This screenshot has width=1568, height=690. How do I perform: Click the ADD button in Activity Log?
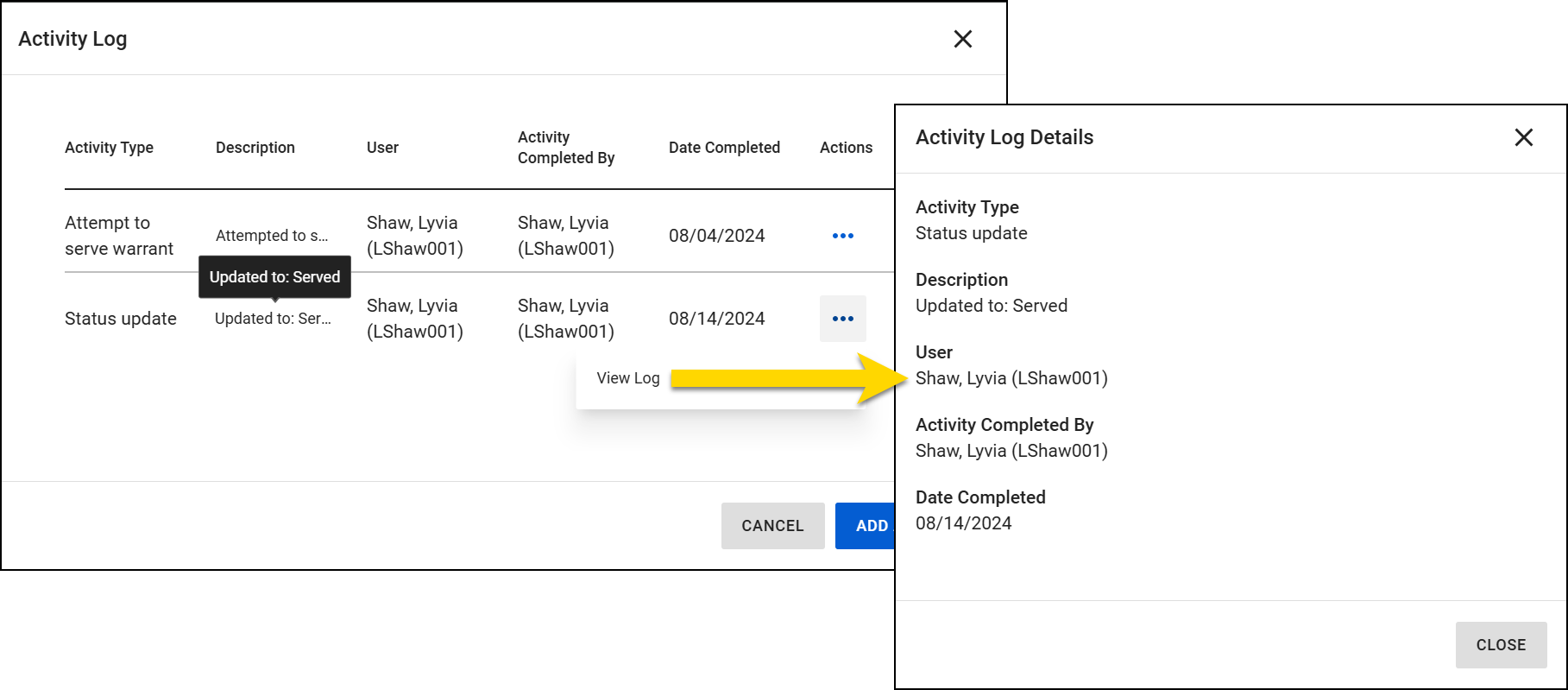coord(866,526)
